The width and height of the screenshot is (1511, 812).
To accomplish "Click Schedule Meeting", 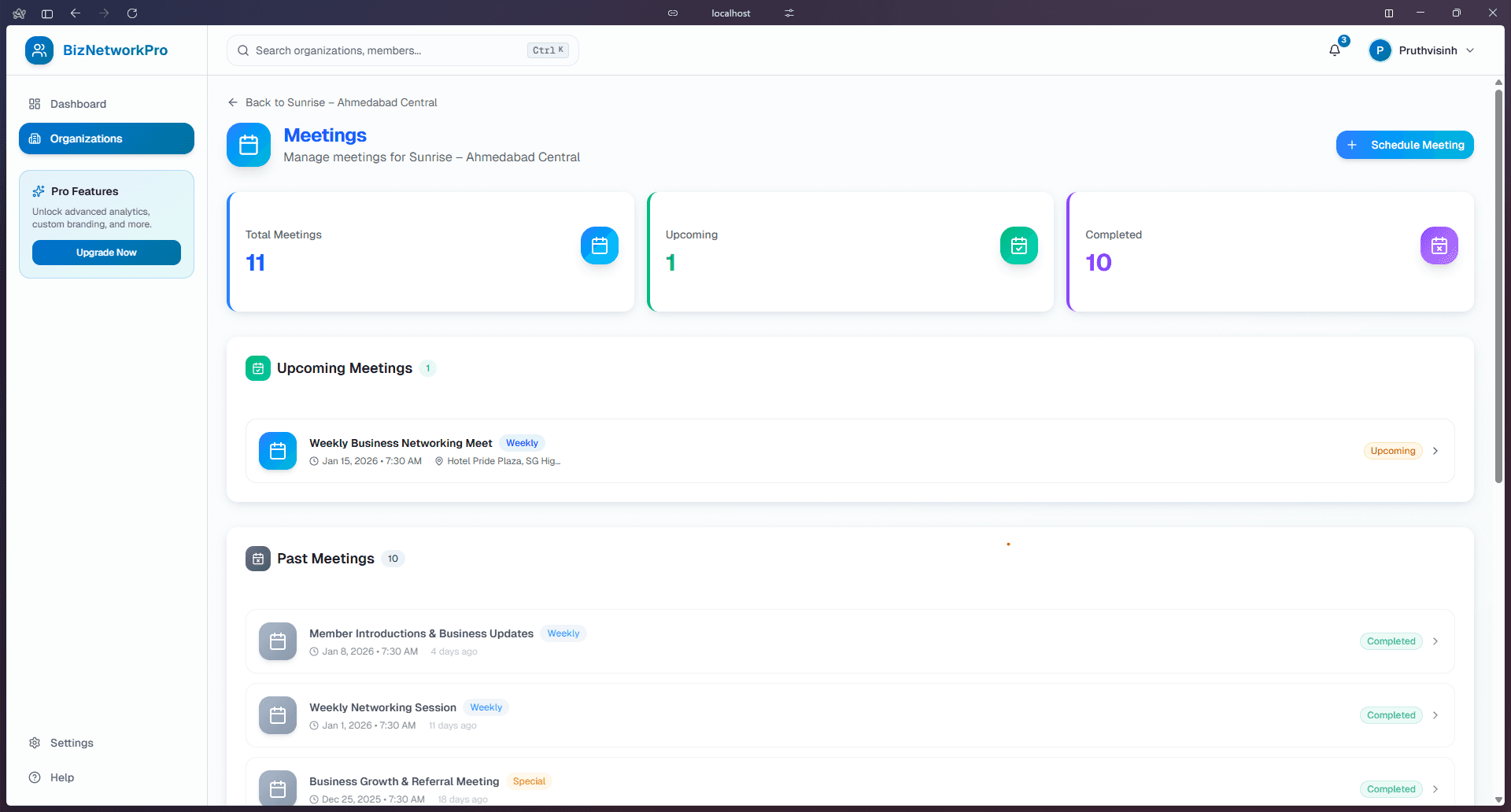I will (x=1405, y=145).
